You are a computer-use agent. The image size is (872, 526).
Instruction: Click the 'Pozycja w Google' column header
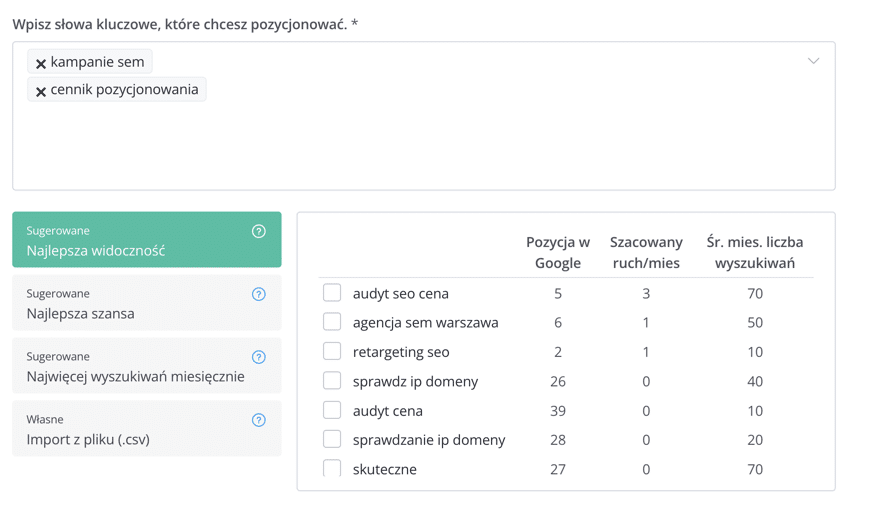tap(558, 252)
